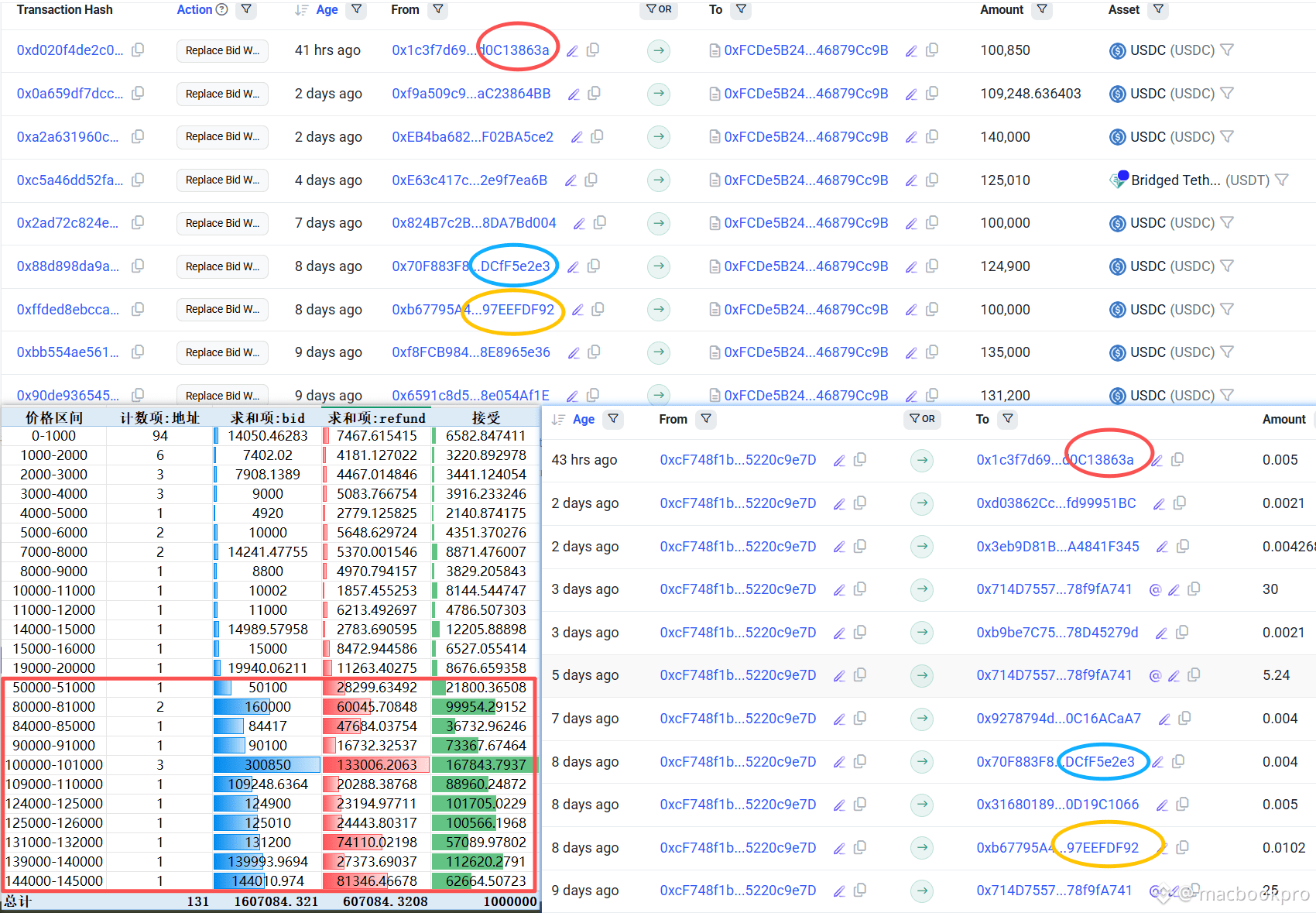Select the 求和项:bid column header
This screenshot has width=1316, height=913.
click(x=268, y=417)
